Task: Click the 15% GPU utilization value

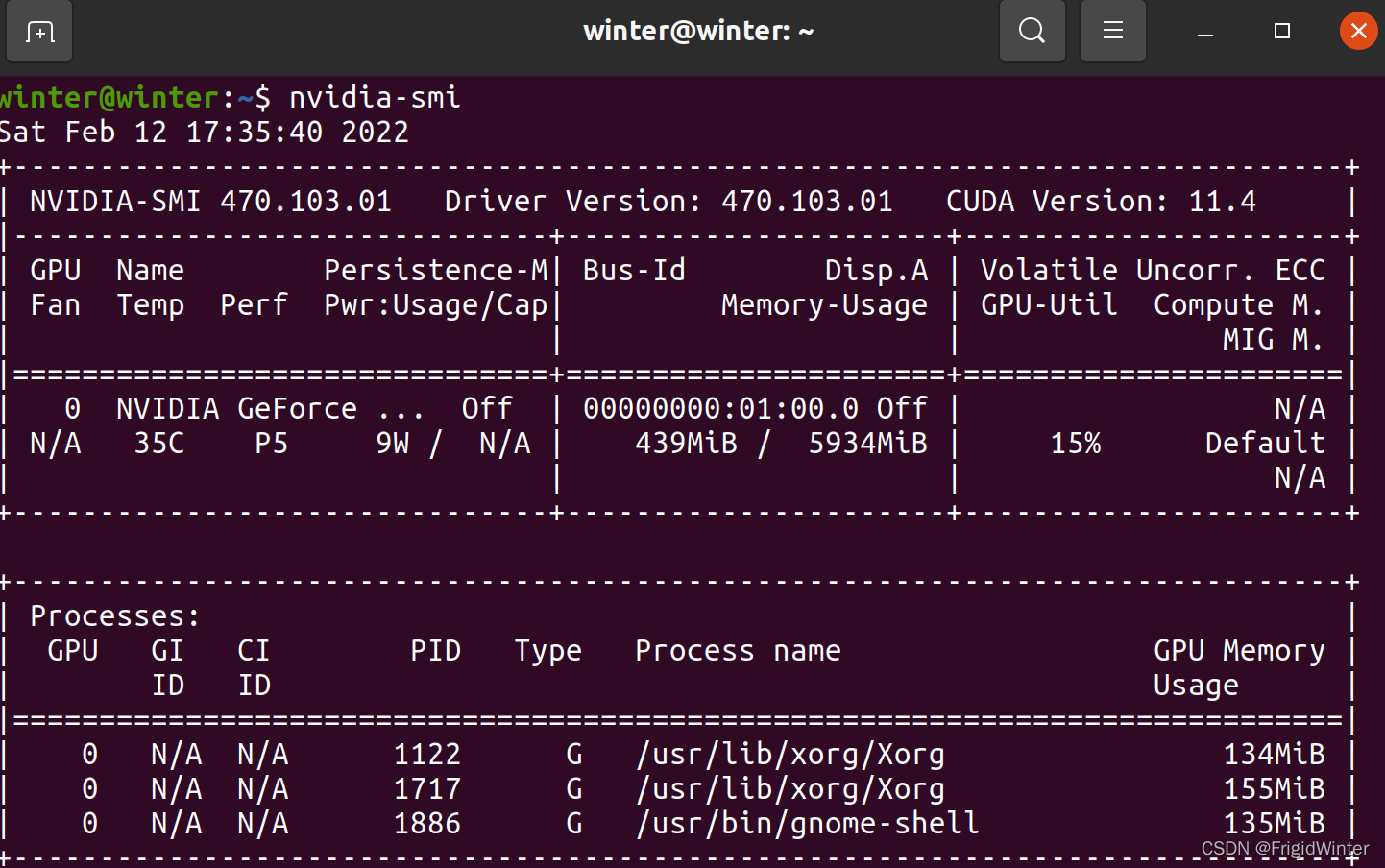Action: coord(1076,444)
